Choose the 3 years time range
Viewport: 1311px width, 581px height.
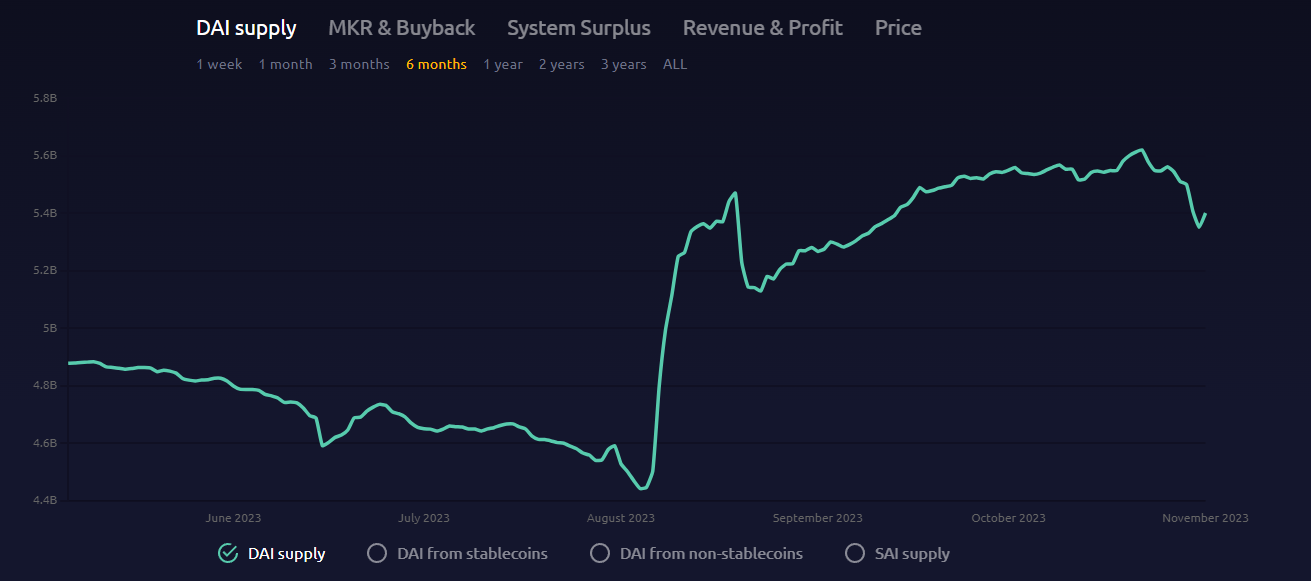click(623, 64)
